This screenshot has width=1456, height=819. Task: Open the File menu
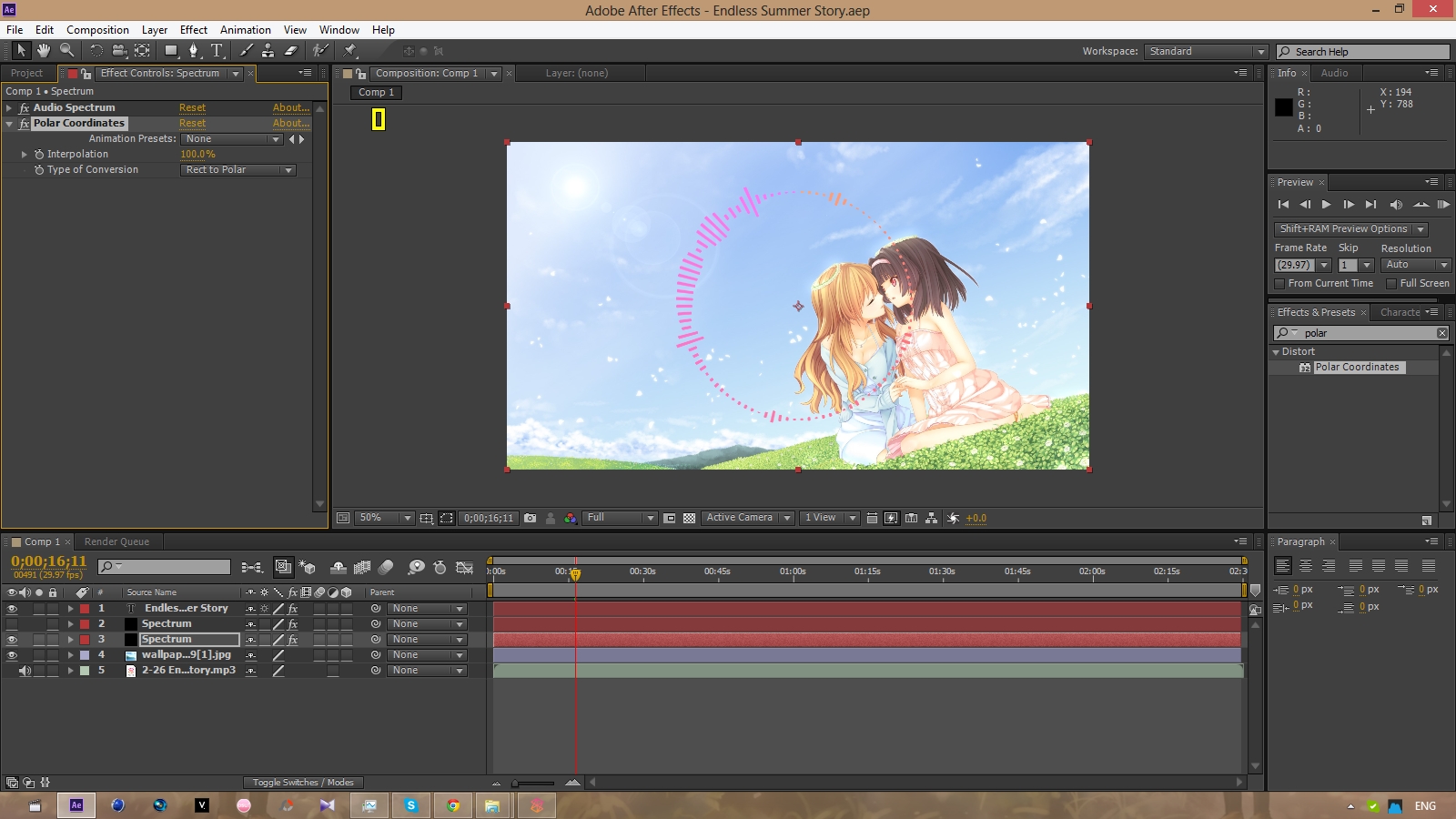click(x=15, y=30)
